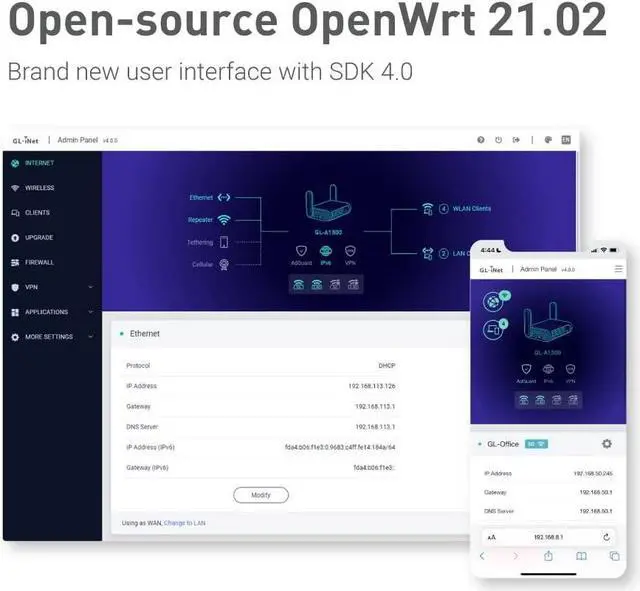640x591 pixels.
Task: Select the Ethernet connection icon
Action: pos(224,197)
